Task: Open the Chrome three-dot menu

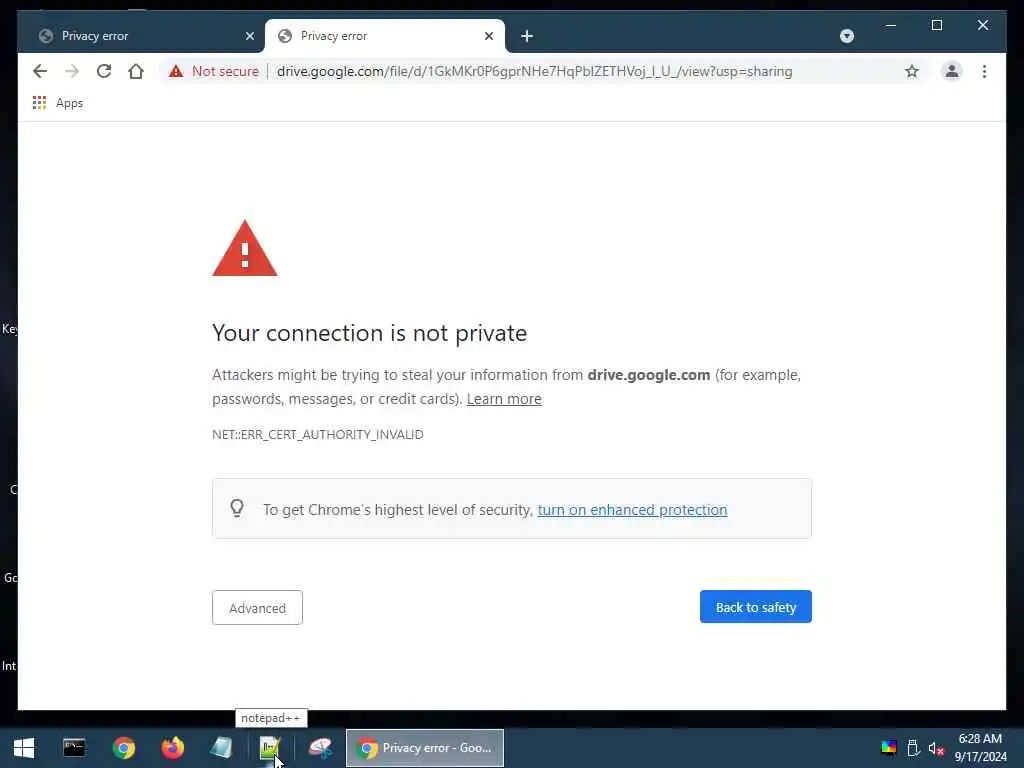Action: [984, 71]
